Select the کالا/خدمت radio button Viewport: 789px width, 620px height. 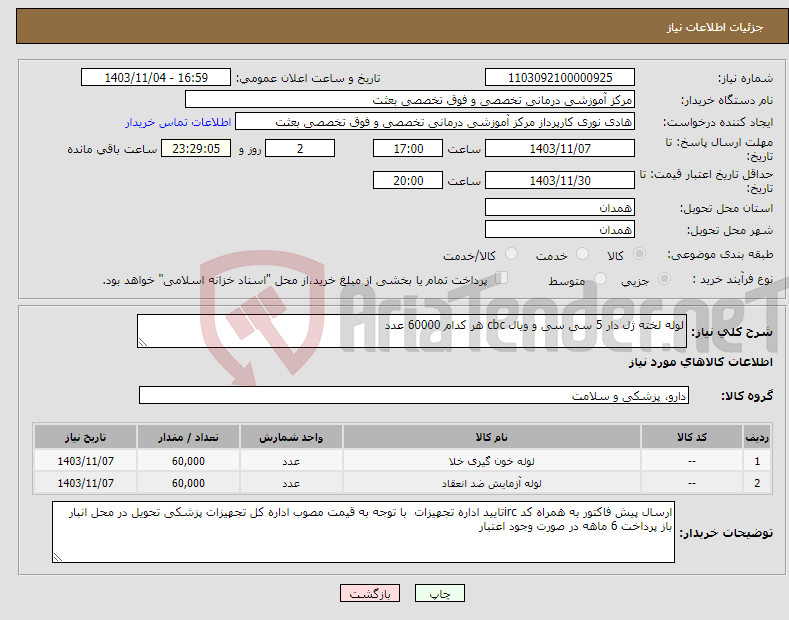point(511,254)
